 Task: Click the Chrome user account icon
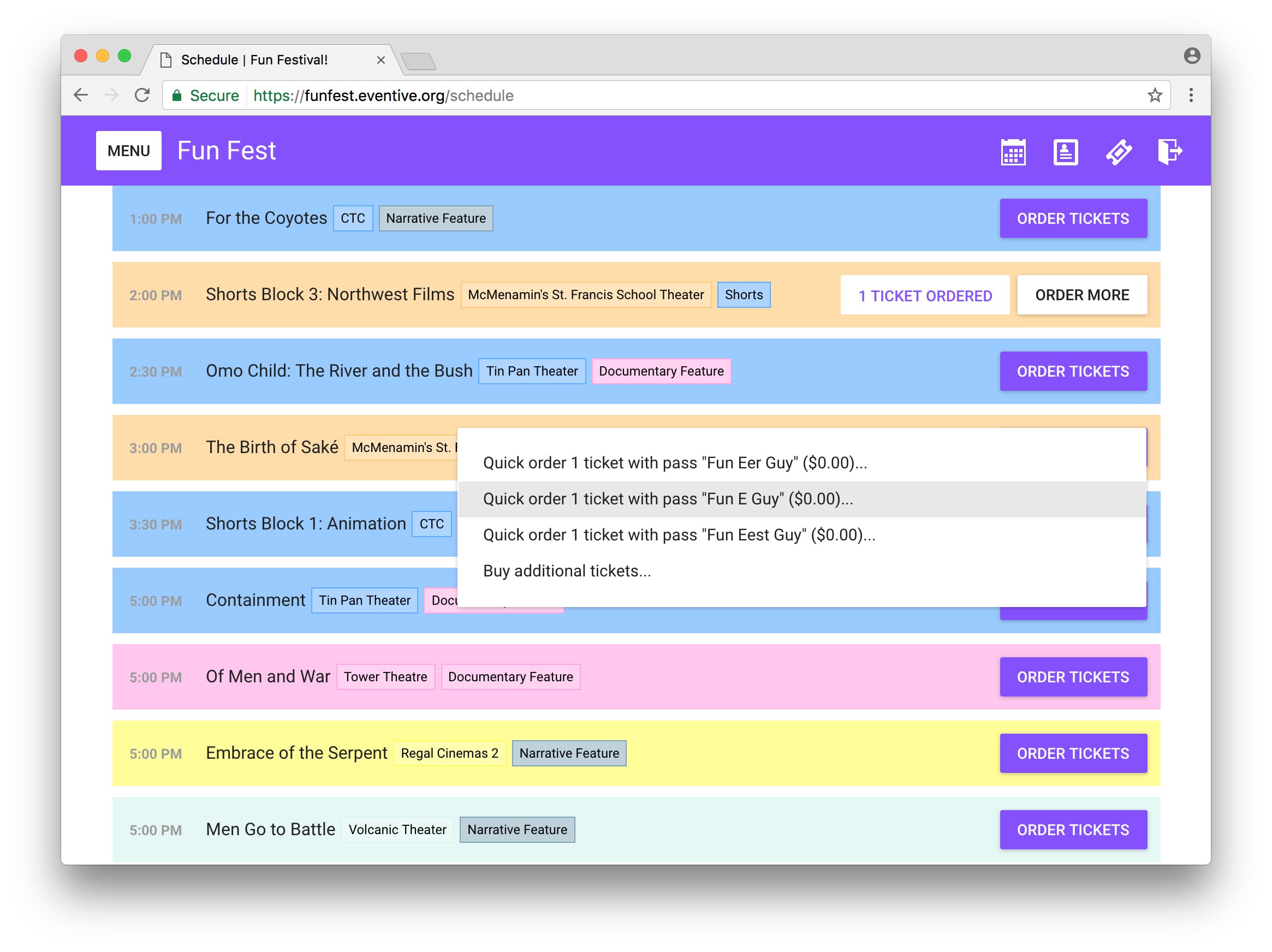coord(1192,56)
